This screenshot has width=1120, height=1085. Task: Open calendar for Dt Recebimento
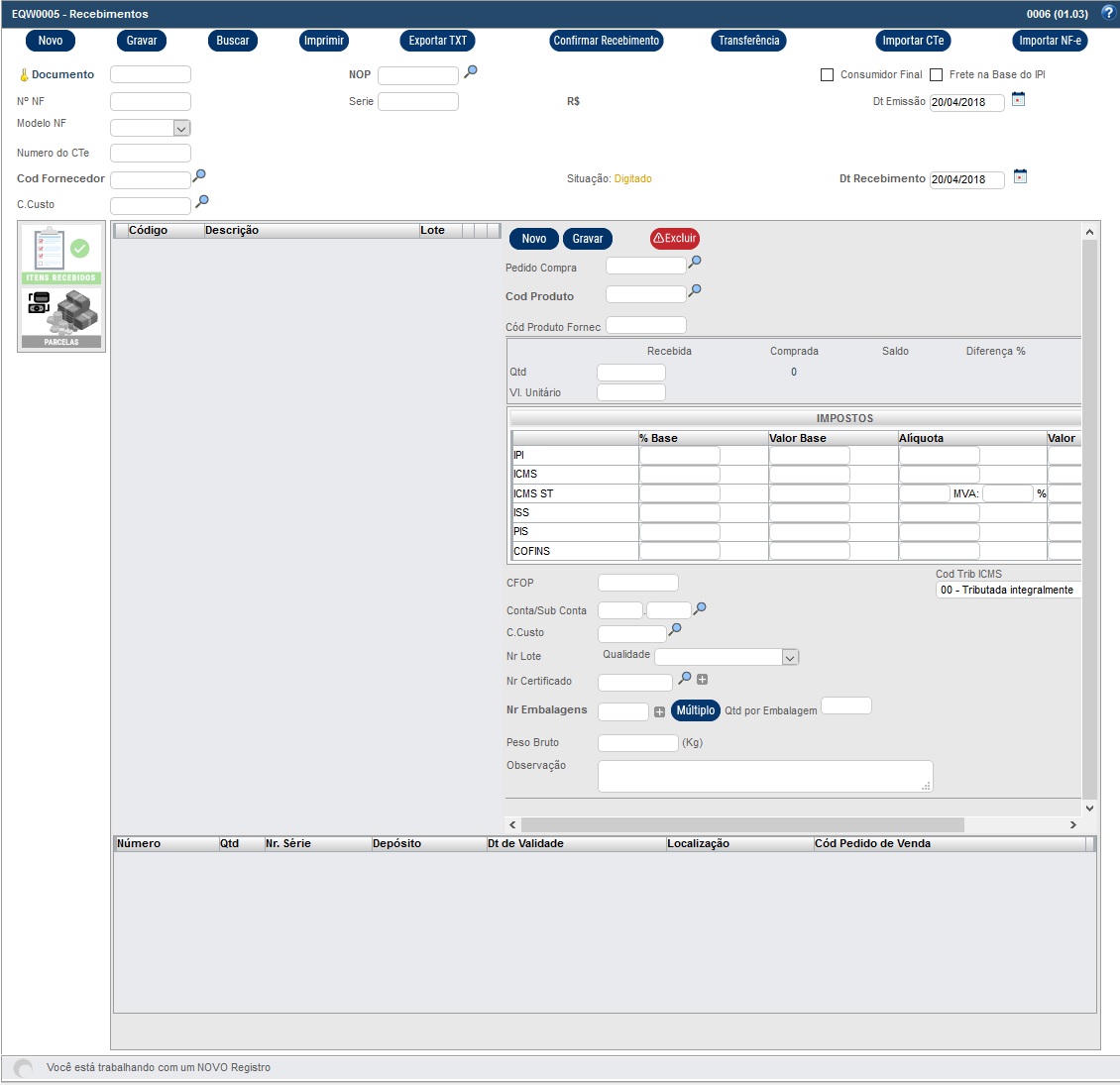coord(1020,177)
